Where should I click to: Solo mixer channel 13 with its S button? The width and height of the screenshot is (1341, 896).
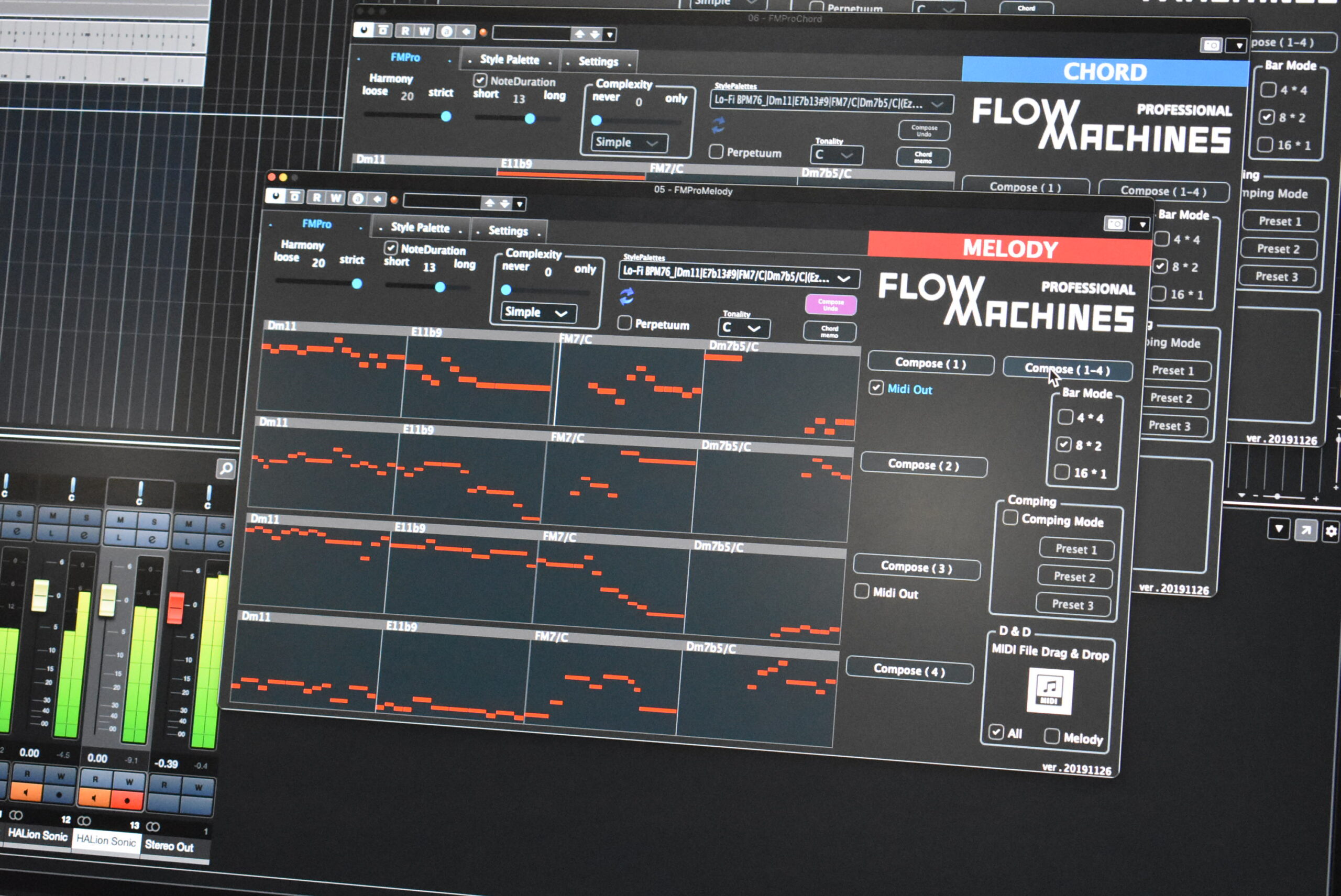pyautogui.click(x=154, y=522)
